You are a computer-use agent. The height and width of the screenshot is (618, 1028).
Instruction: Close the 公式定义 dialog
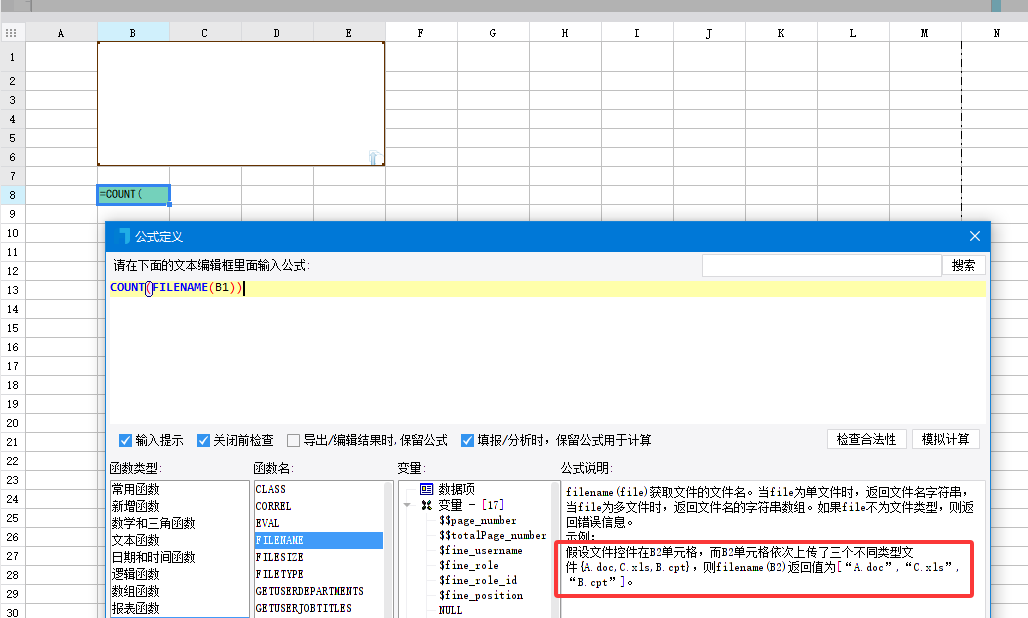[x=975, y=236]
